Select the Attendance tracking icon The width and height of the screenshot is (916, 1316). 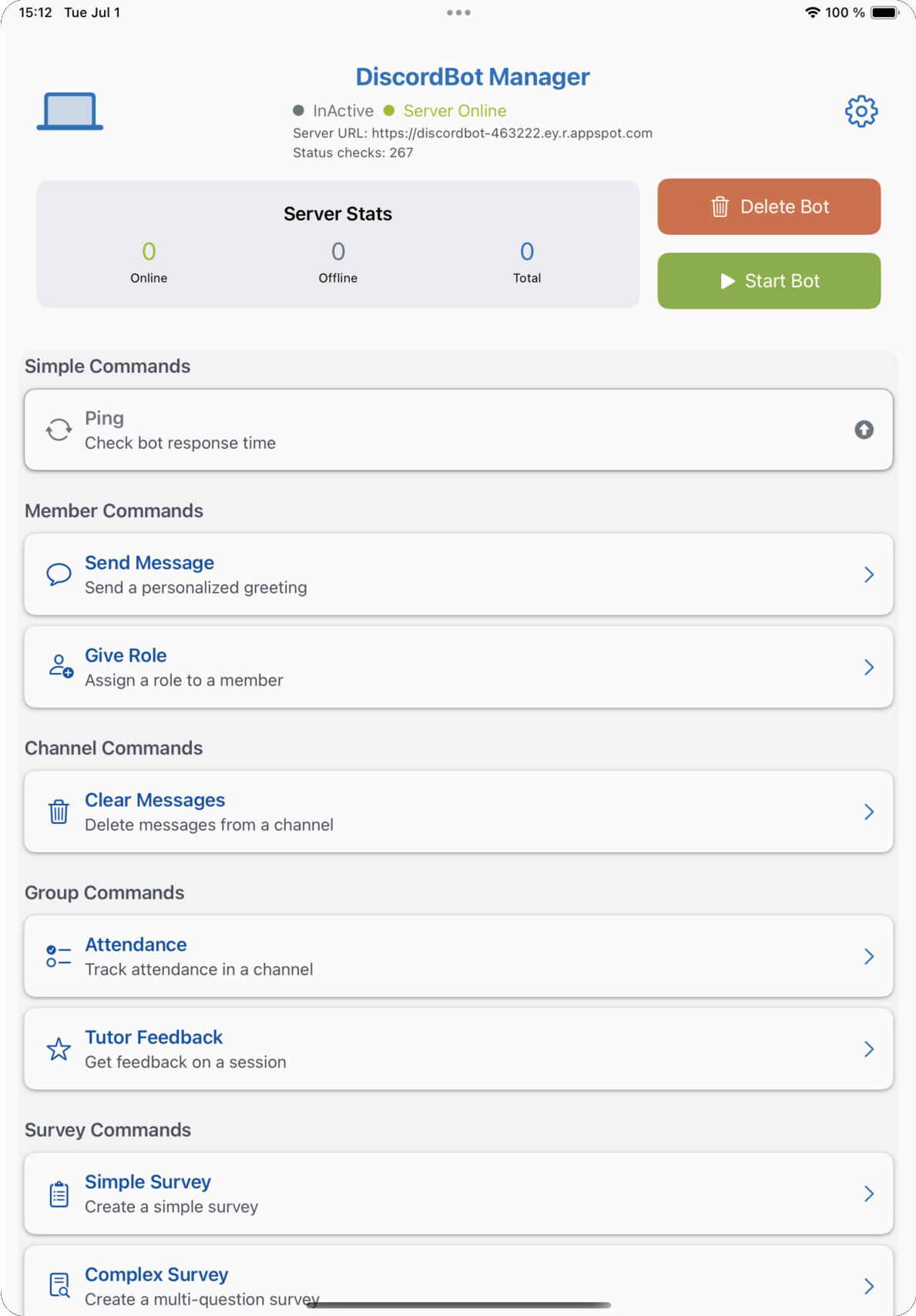(x=58, y=956)
